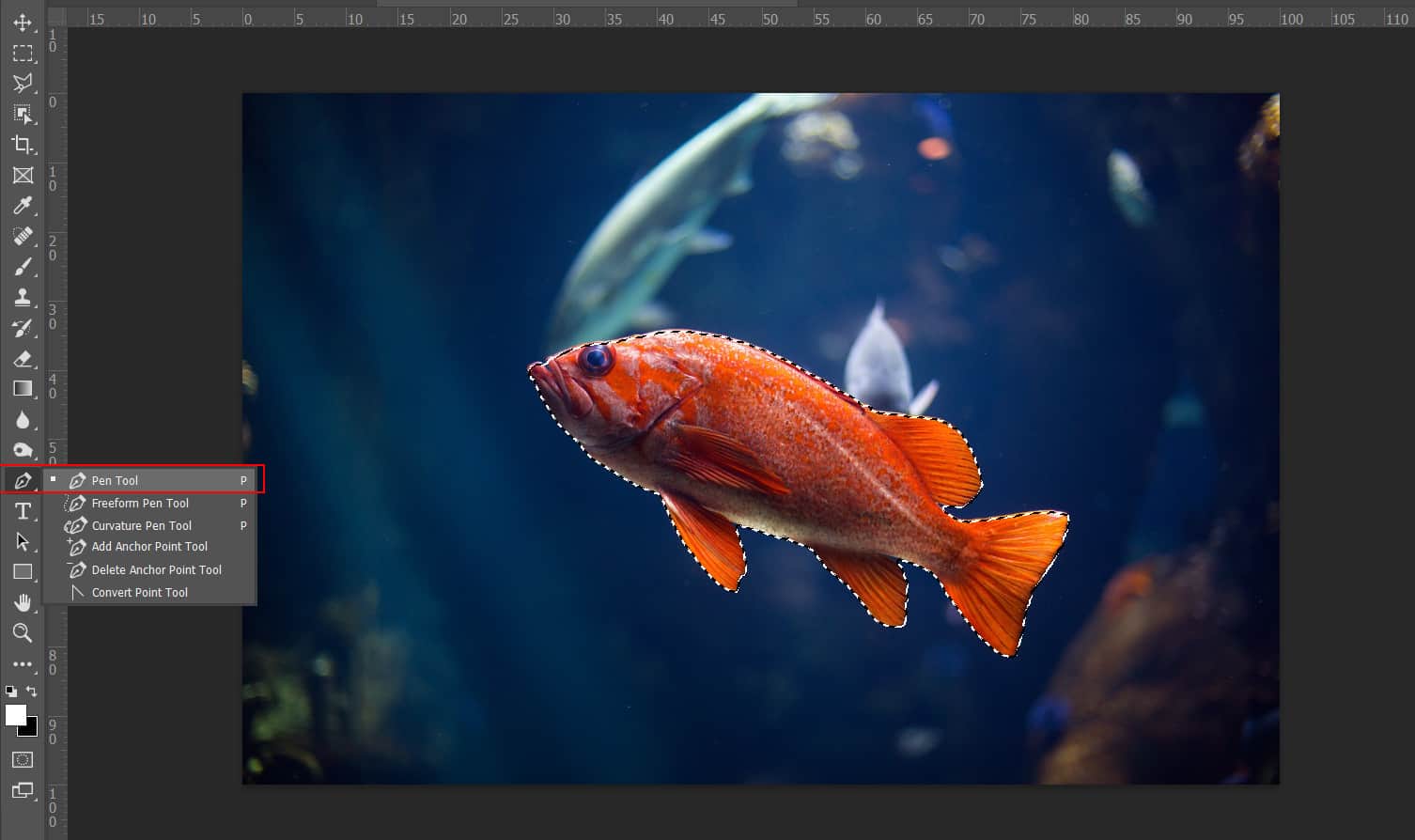The height and width of the screenshot is (840, 1415).
Task: Switch to the Type tool
Action: [23, 511]
